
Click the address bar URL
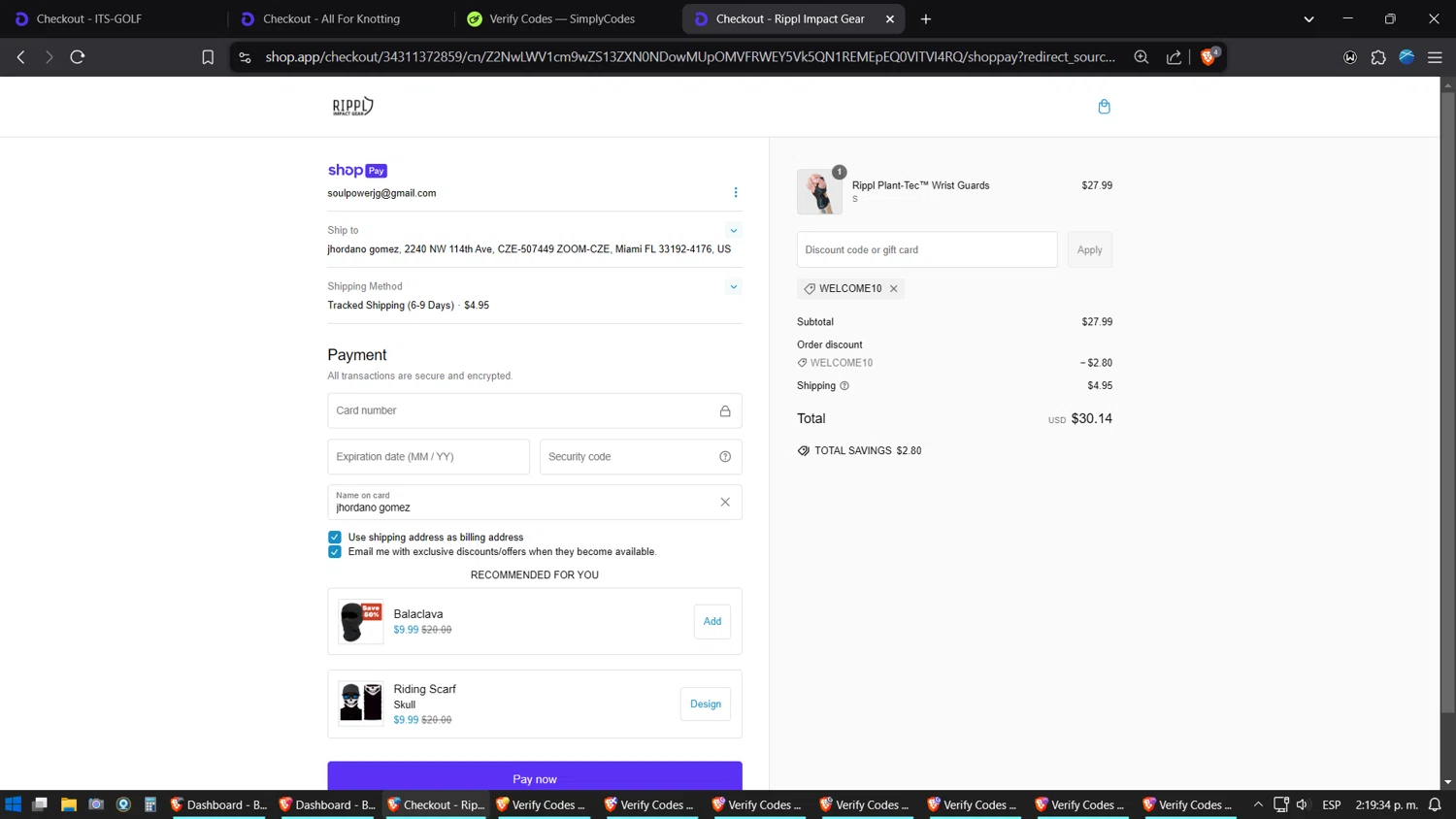pos(690,57)
